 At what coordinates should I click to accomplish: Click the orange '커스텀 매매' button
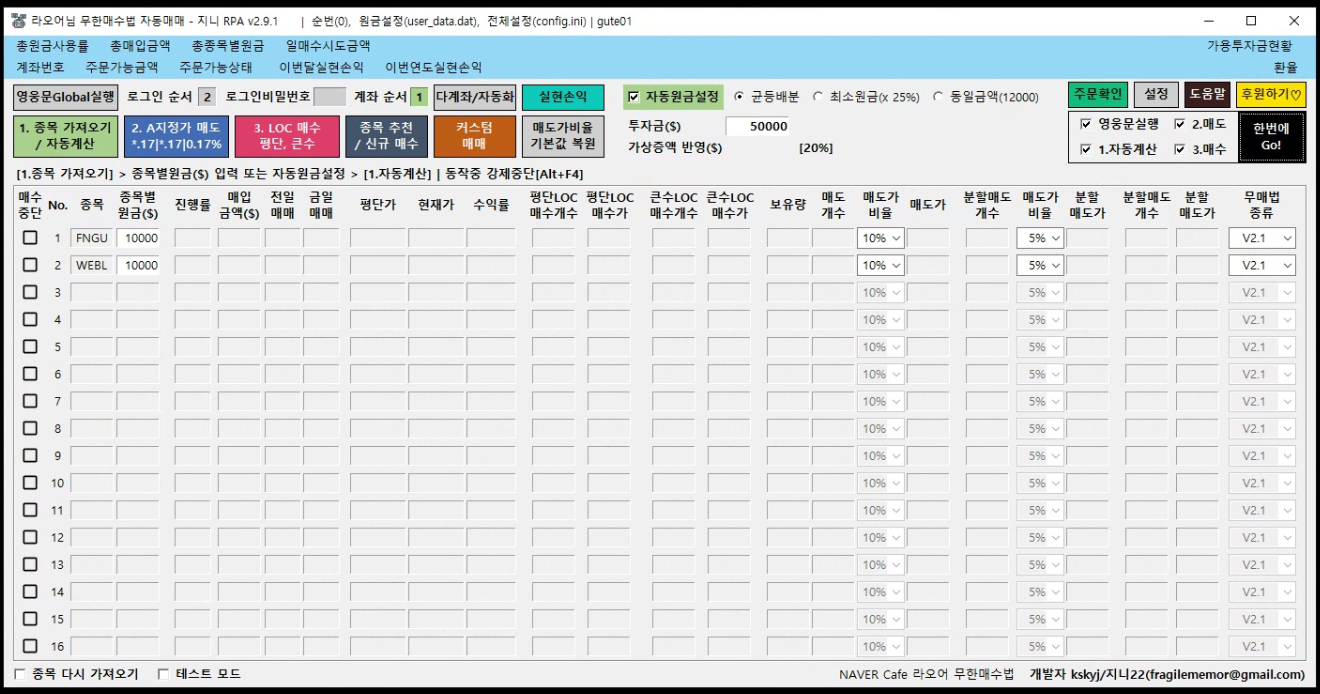[x=474, y=136]
